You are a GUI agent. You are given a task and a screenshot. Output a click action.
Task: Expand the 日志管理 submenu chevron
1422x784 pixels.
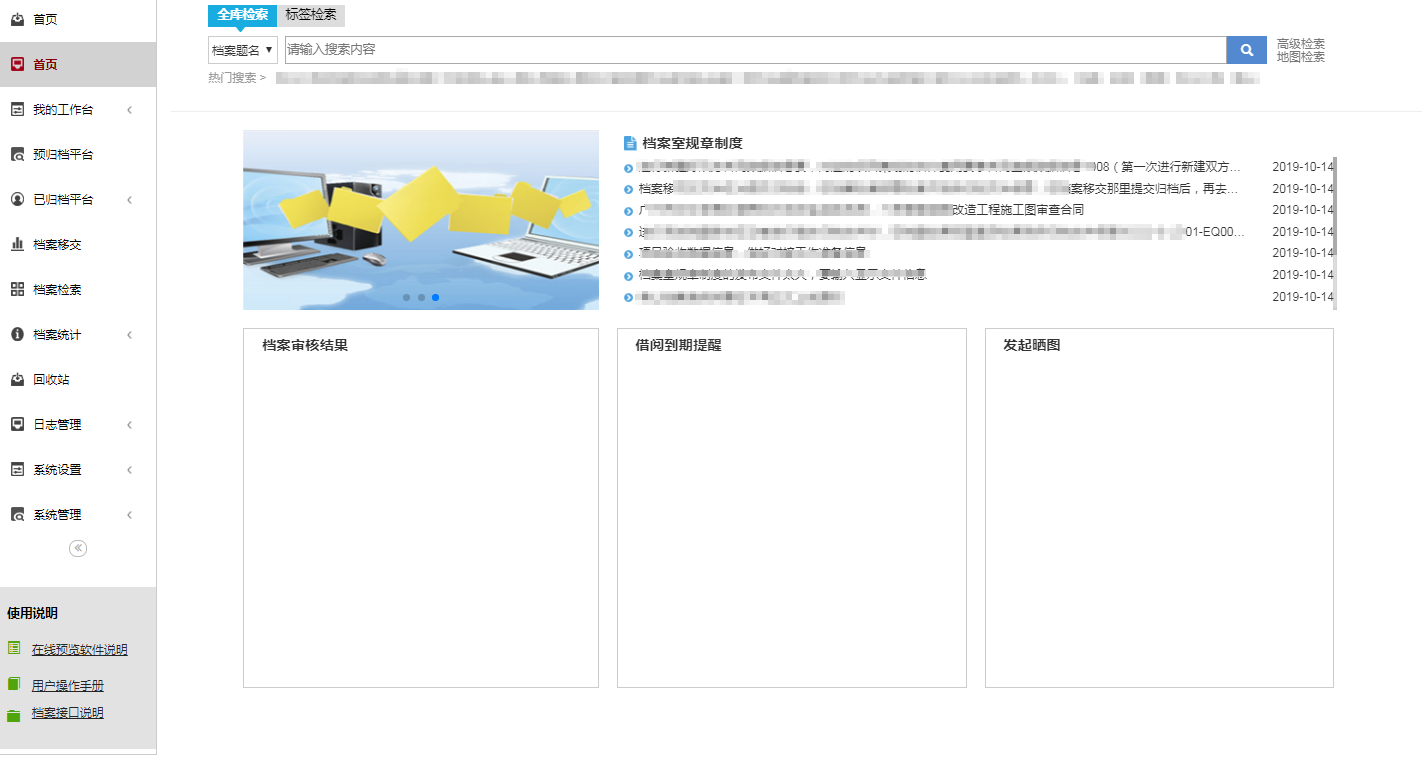[130, 425]
